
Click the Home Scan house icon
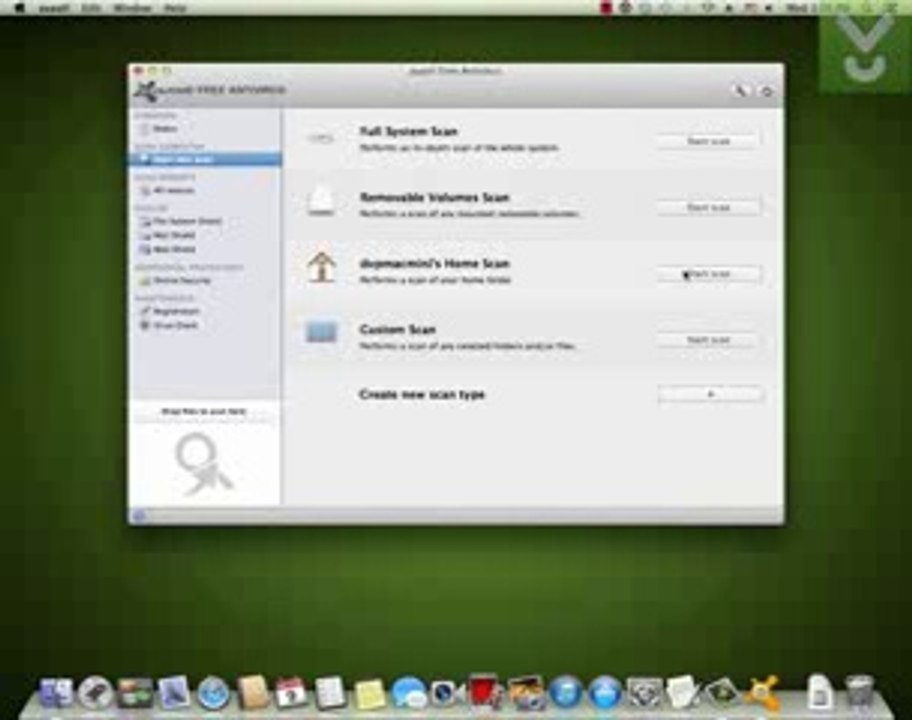click(x=321, y=267)
